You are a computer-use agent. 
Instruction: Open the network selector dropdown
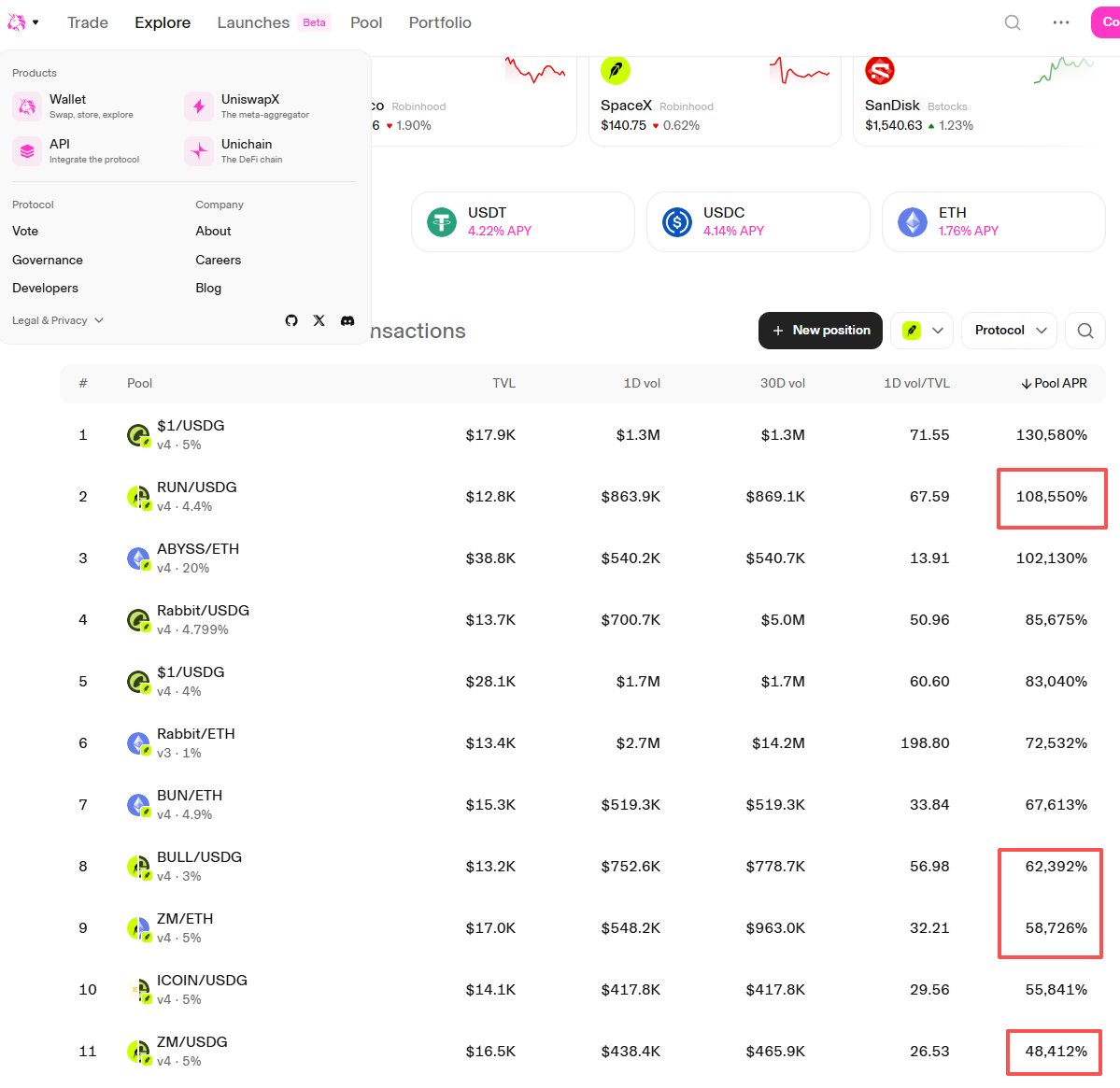tap(921, 331)
